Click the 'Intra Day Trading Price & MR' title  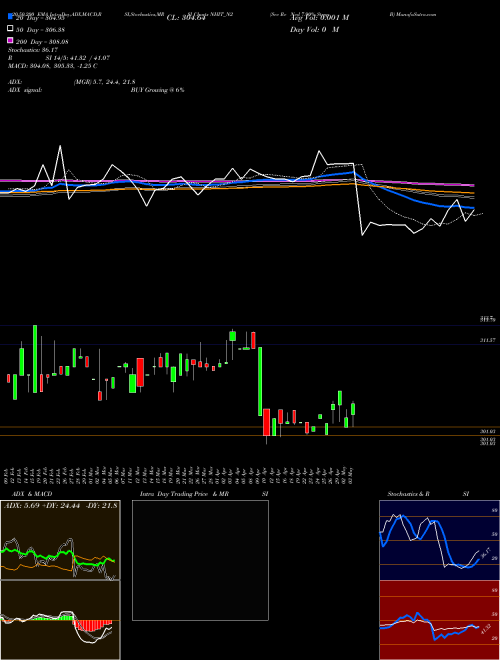184,494
